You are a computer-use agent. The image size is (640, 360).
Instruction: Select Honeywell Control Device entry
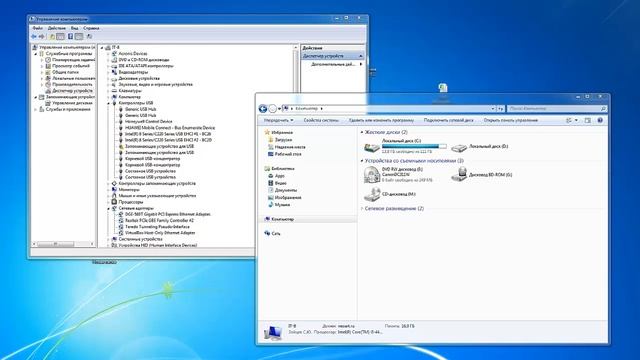click(145, 122)
